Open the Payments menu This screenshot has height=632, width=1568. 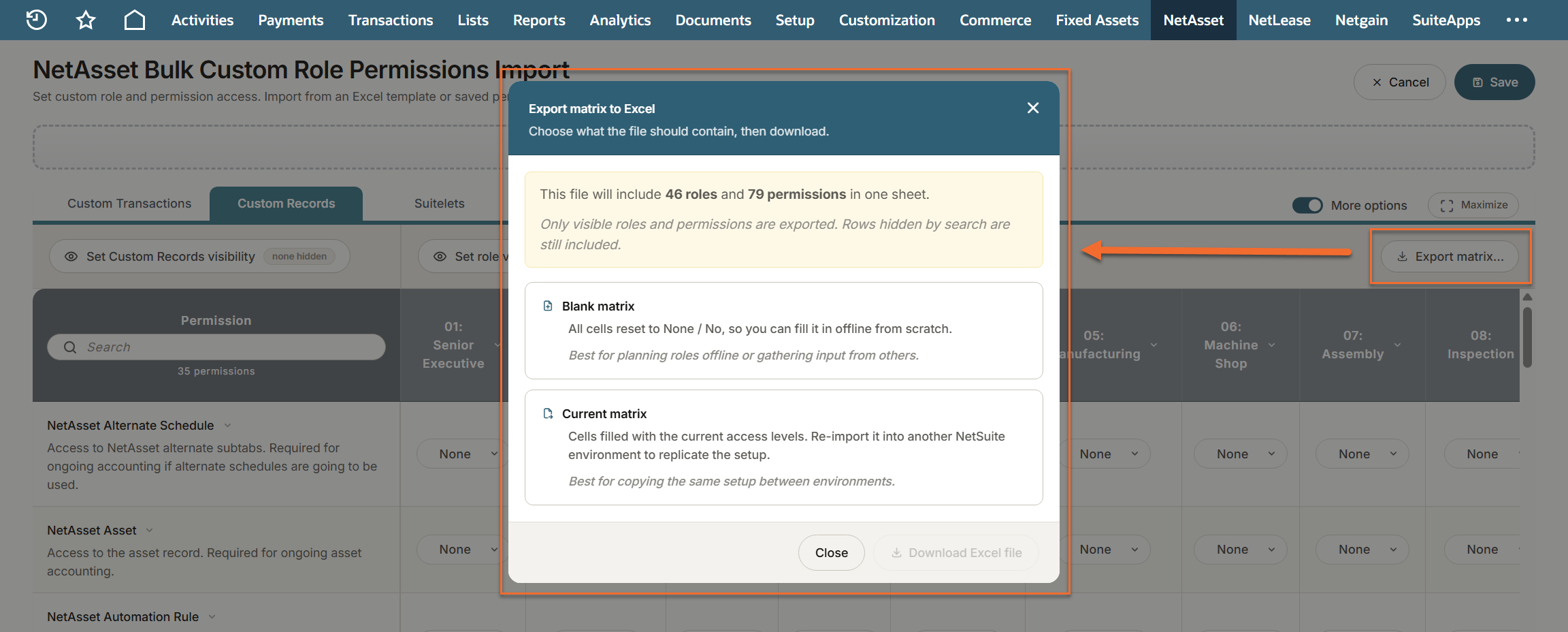[291, 20]
